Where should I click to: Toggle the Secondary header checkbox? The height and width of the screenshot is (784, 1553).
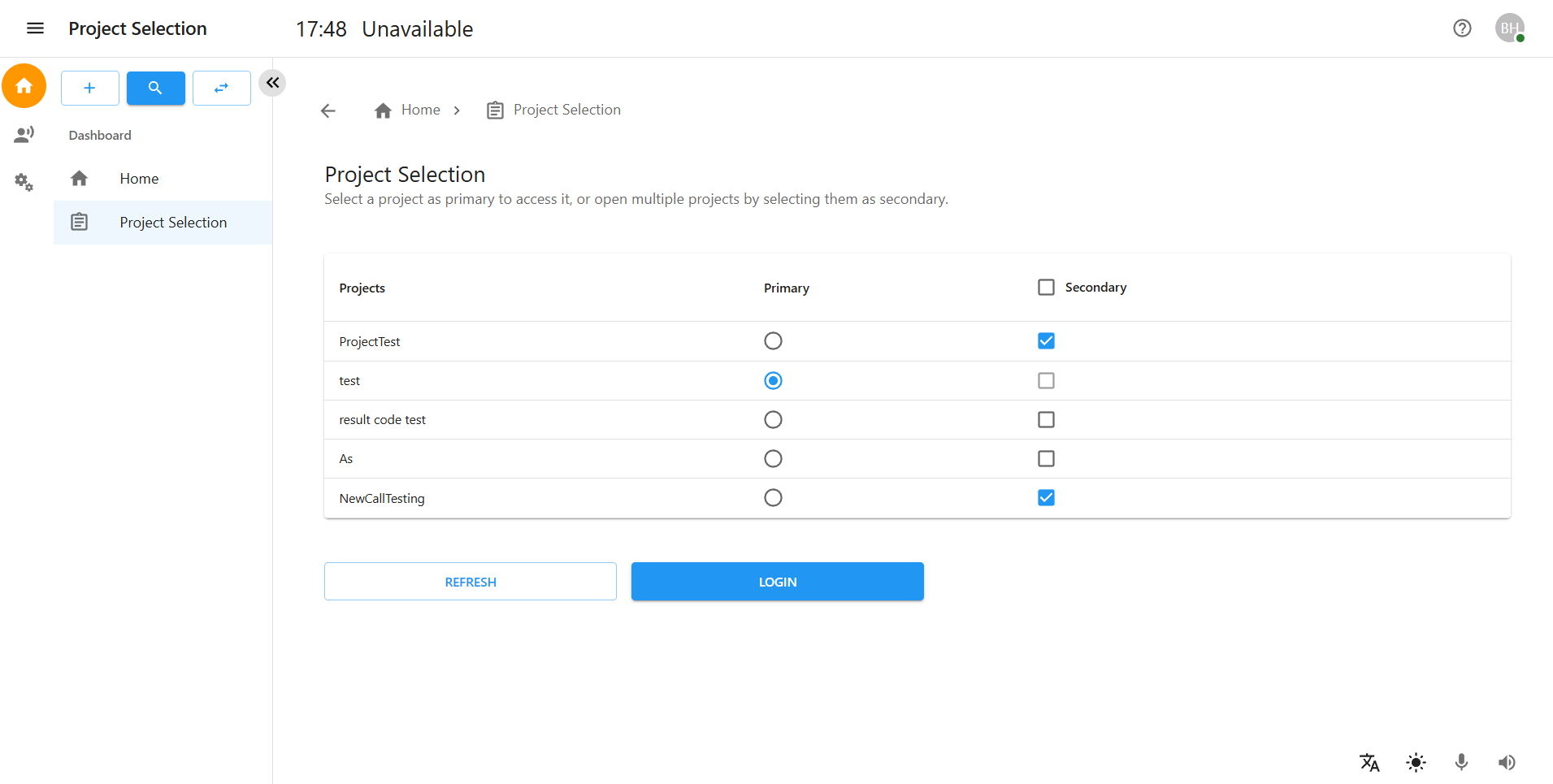pyautogui.click(x=1045, y=287)
